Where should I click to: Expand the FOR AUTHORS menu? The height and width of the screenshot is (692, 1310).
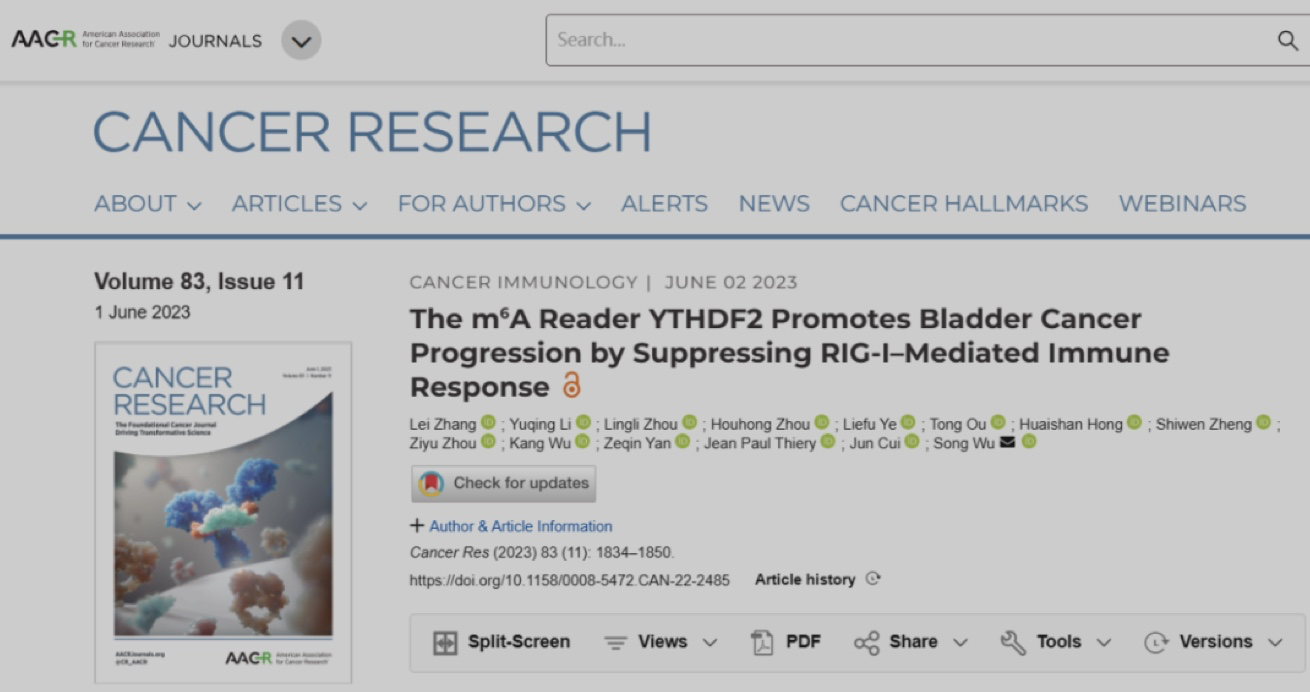tap(494, 204)
